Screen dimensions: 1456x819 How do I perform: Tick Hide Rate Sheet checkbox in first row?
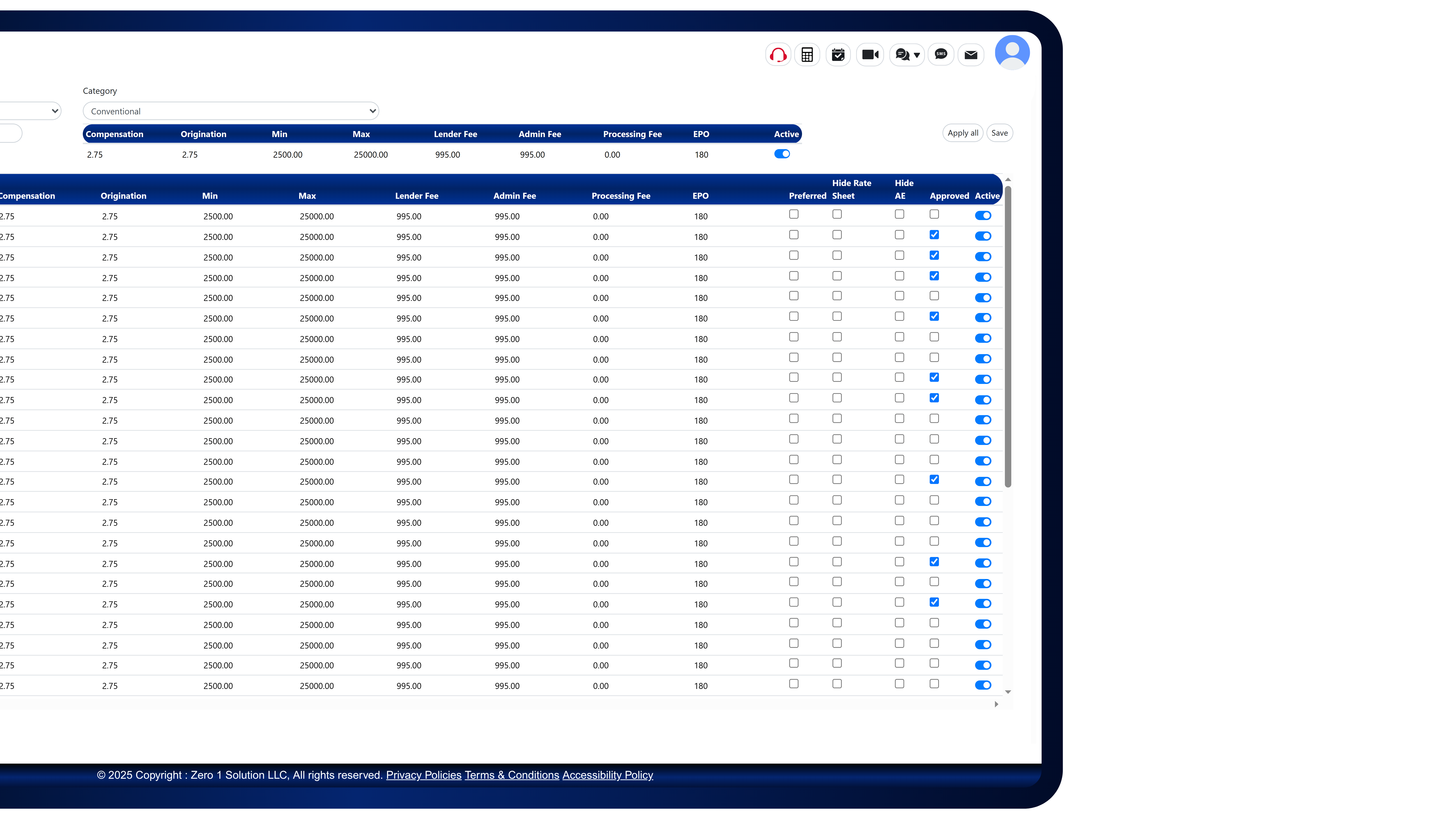point(837,214)
